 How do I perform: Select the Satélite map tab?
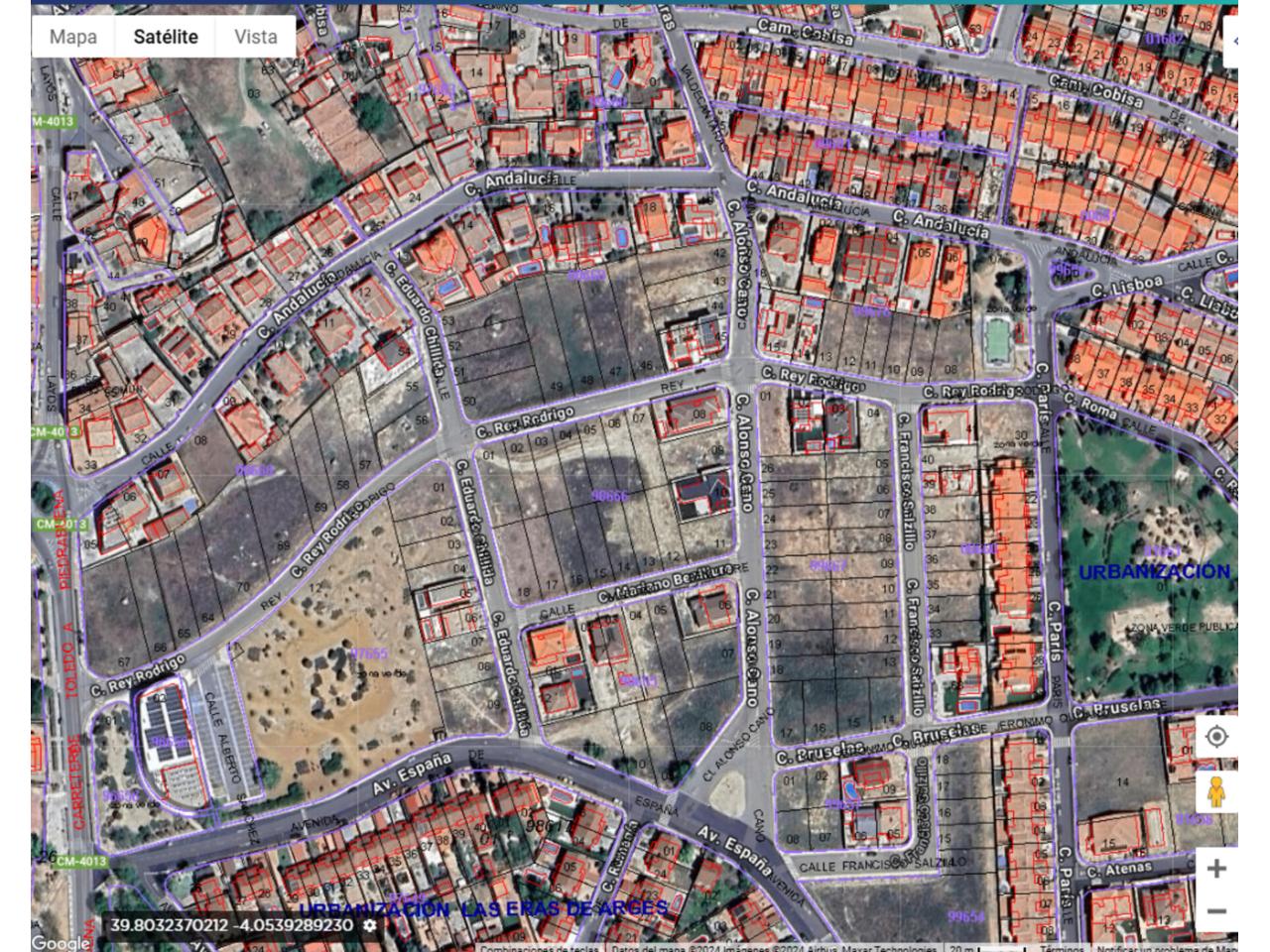click(165, 37)
